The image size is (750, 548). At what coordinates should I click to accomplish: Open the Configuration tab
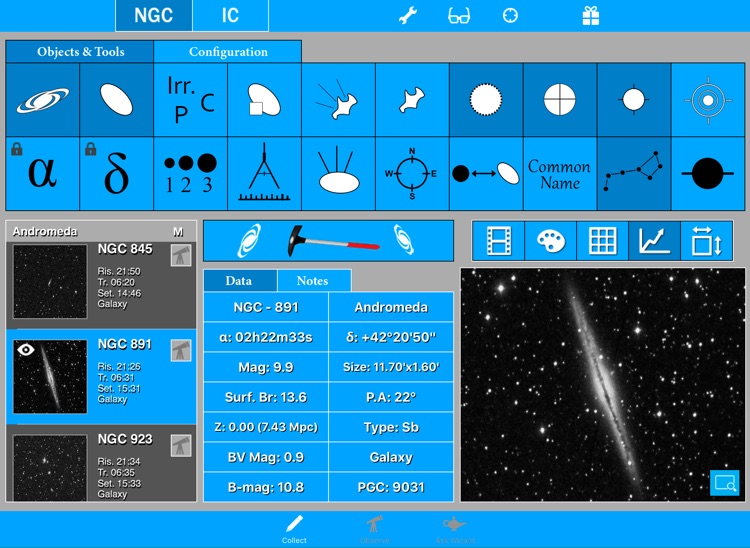[x=228, y=52]
